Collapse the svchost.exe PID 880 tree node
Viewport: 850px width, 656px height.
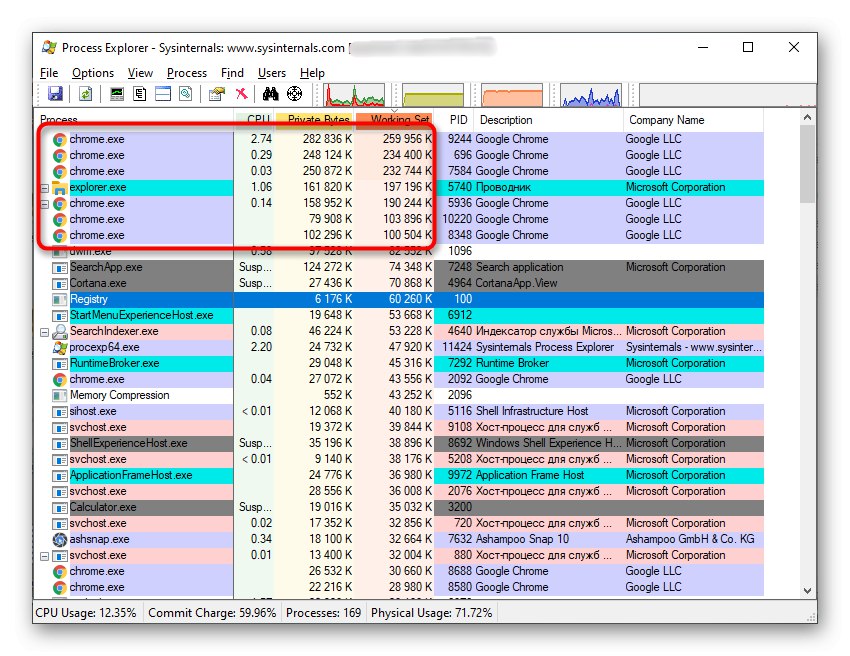pos(45,556)
